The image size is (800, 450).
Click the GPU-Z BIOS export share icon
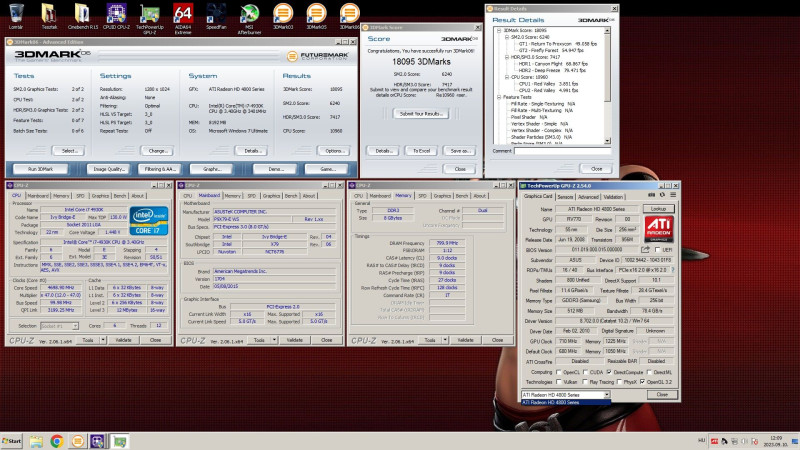click(645, 249)
